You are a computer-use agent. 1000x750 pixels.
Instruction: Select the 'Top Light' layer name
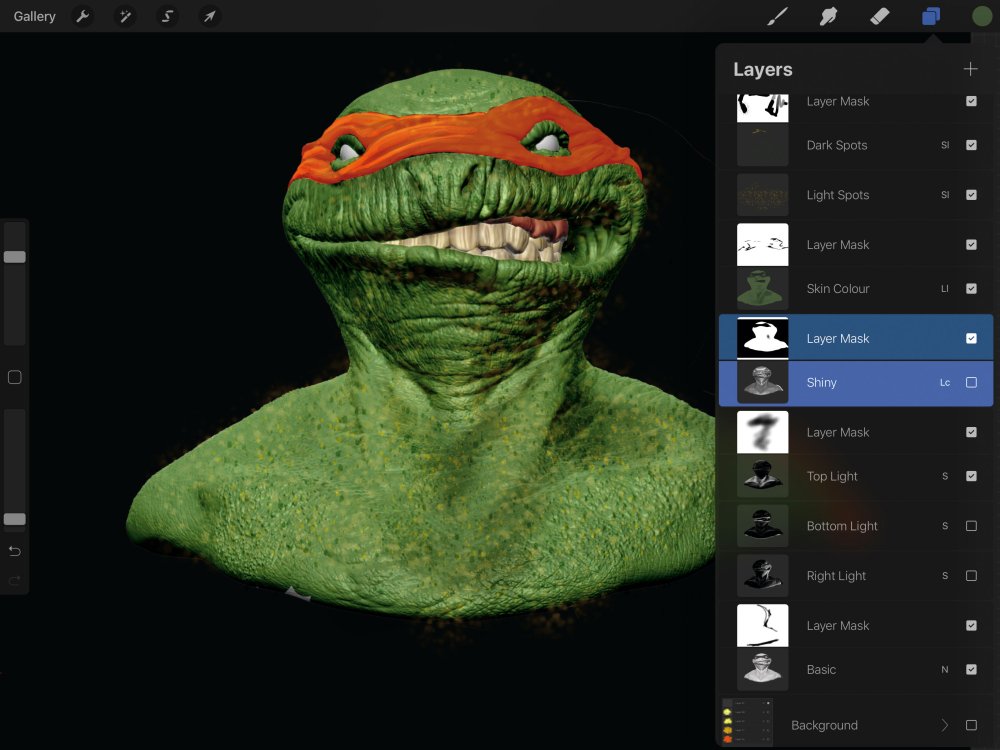[x=832, y=476]
